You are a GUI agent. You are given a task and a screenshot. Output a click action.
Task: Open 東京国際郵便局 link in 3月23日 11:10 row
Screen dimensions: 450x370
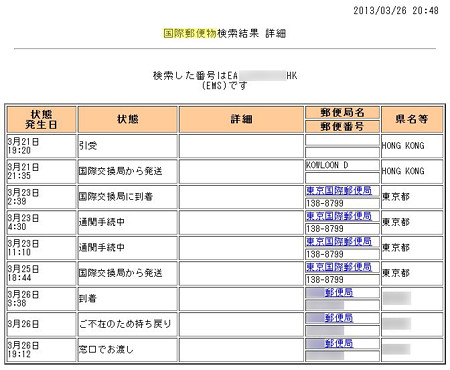pyautogui.click(x=339, y=241)
